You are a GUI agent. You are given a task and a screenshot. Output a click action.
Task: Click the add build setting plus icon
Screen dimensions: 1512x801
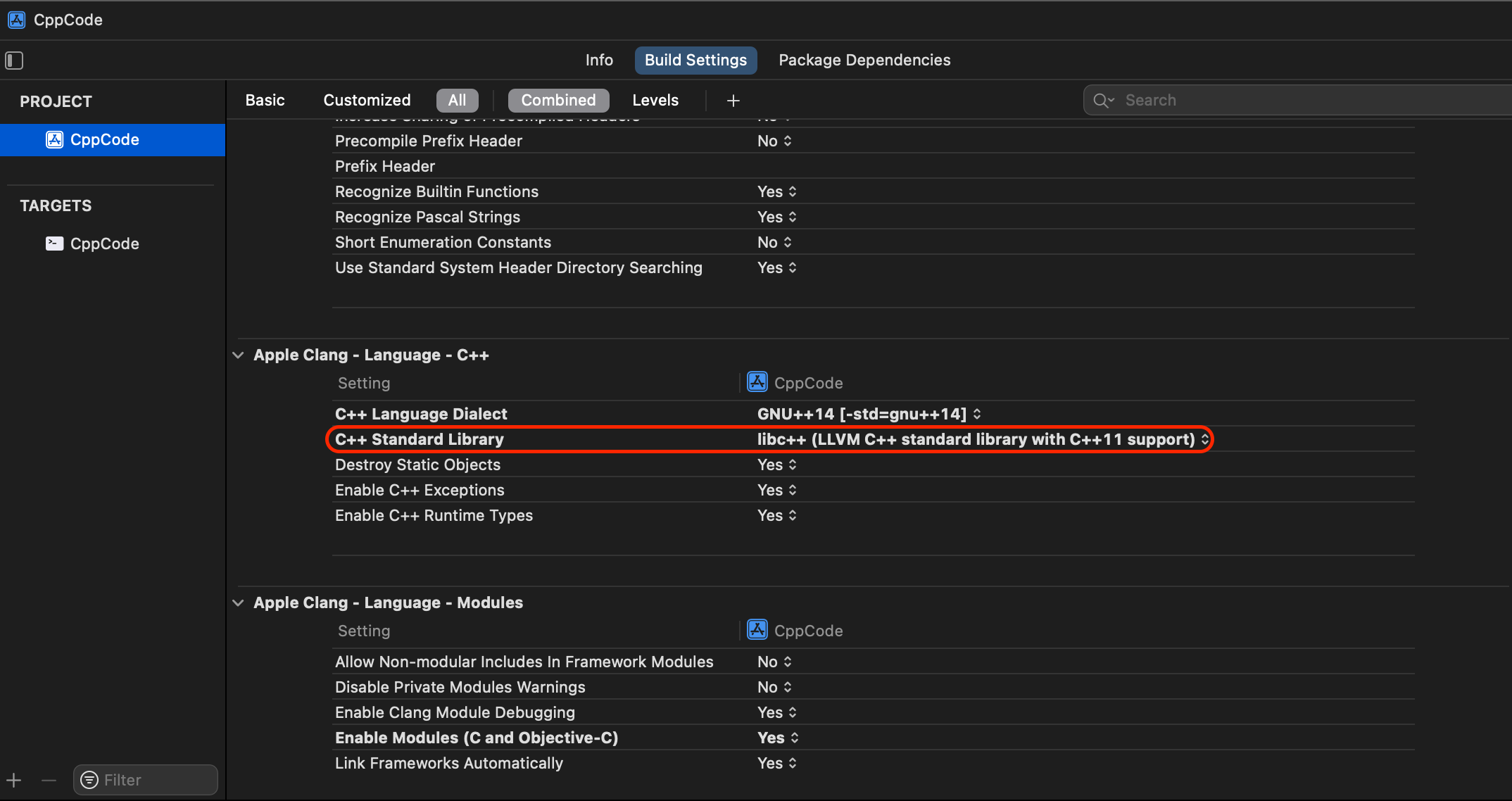[733, 101]
